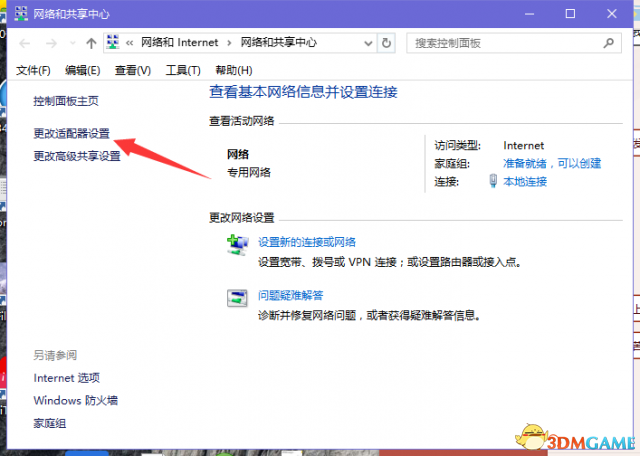Open the 准备就绪，可以创建 homegroup link
640x456 pixels.
tap(552, 163)
